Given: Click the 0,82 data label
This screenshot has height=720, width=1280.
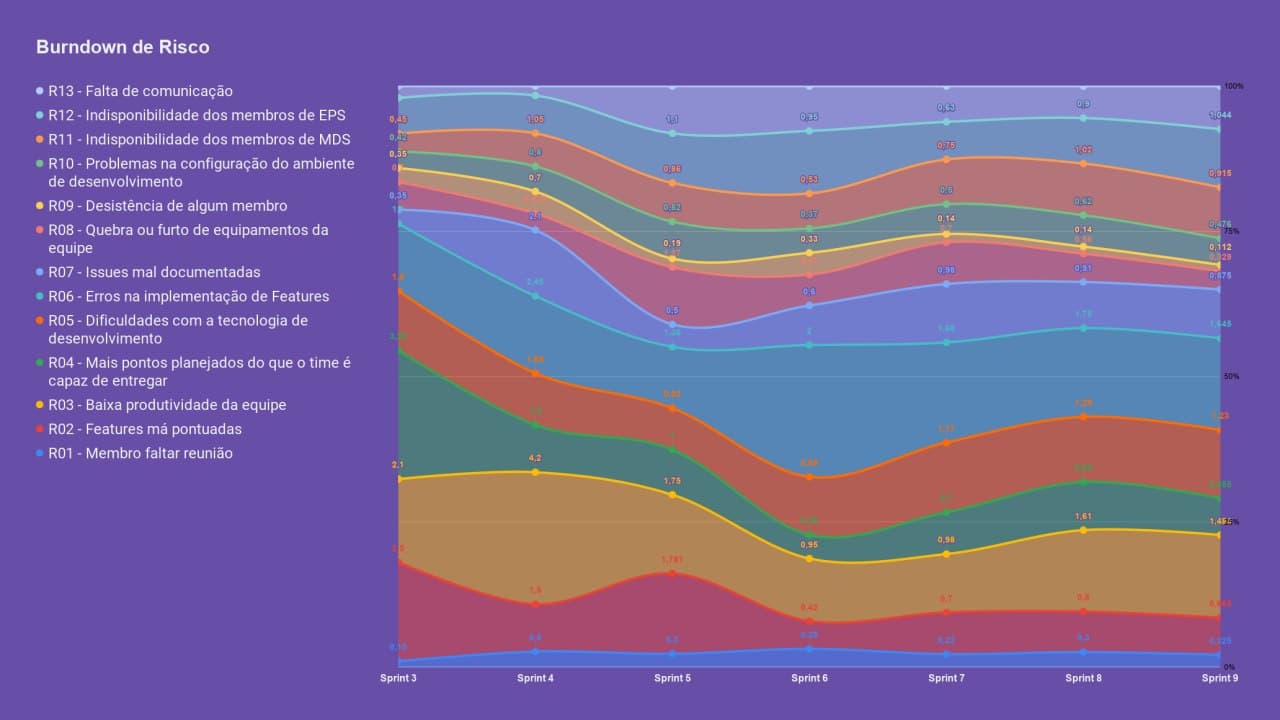Looking at the screenshot, I should pos(672,208).
